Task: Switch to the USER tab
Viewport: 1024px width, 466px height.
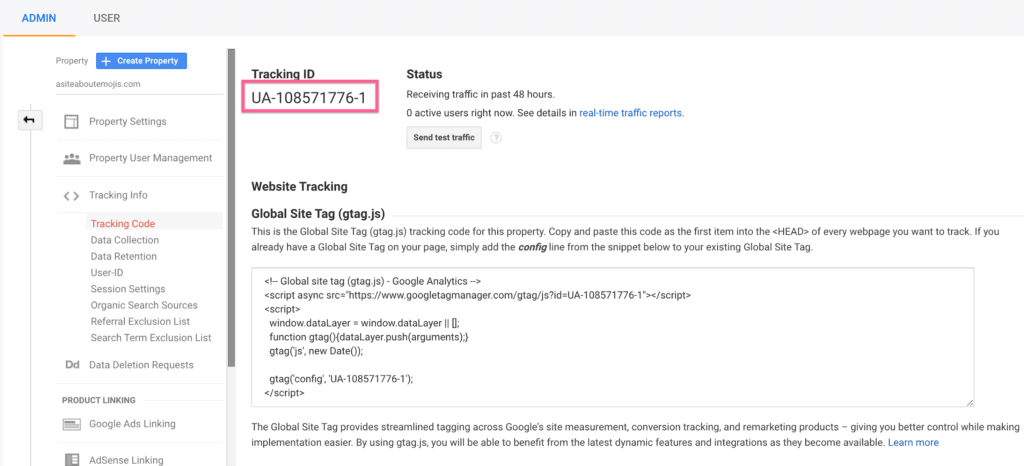Action: pos(106,18)
